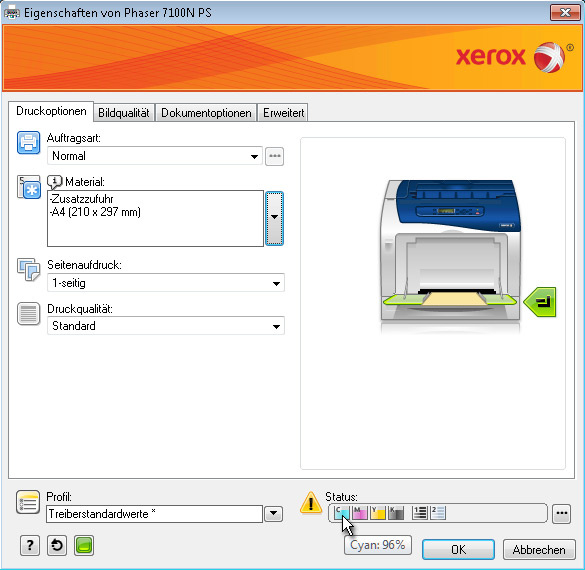Click the yellow warning triangle icon
585x570 pixels.
311,502
